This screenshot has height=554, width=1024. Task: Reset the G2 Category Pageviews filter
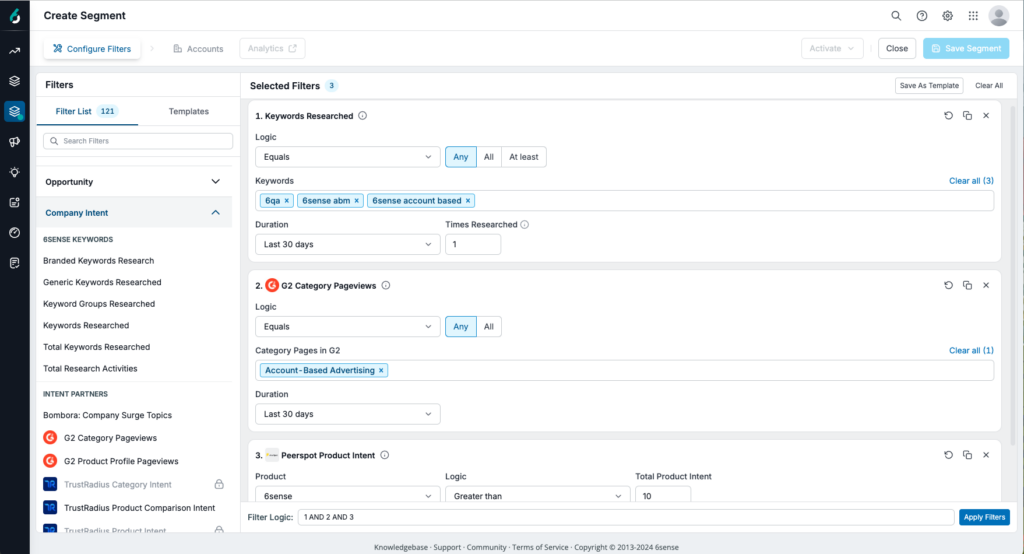click(x=948, y=285)
